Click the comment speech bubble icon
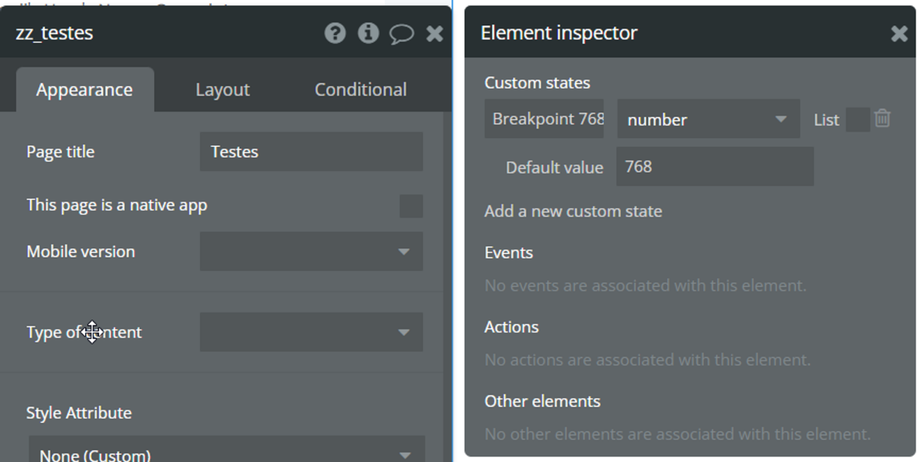This screenshot has width=920, height=462. 401,34
